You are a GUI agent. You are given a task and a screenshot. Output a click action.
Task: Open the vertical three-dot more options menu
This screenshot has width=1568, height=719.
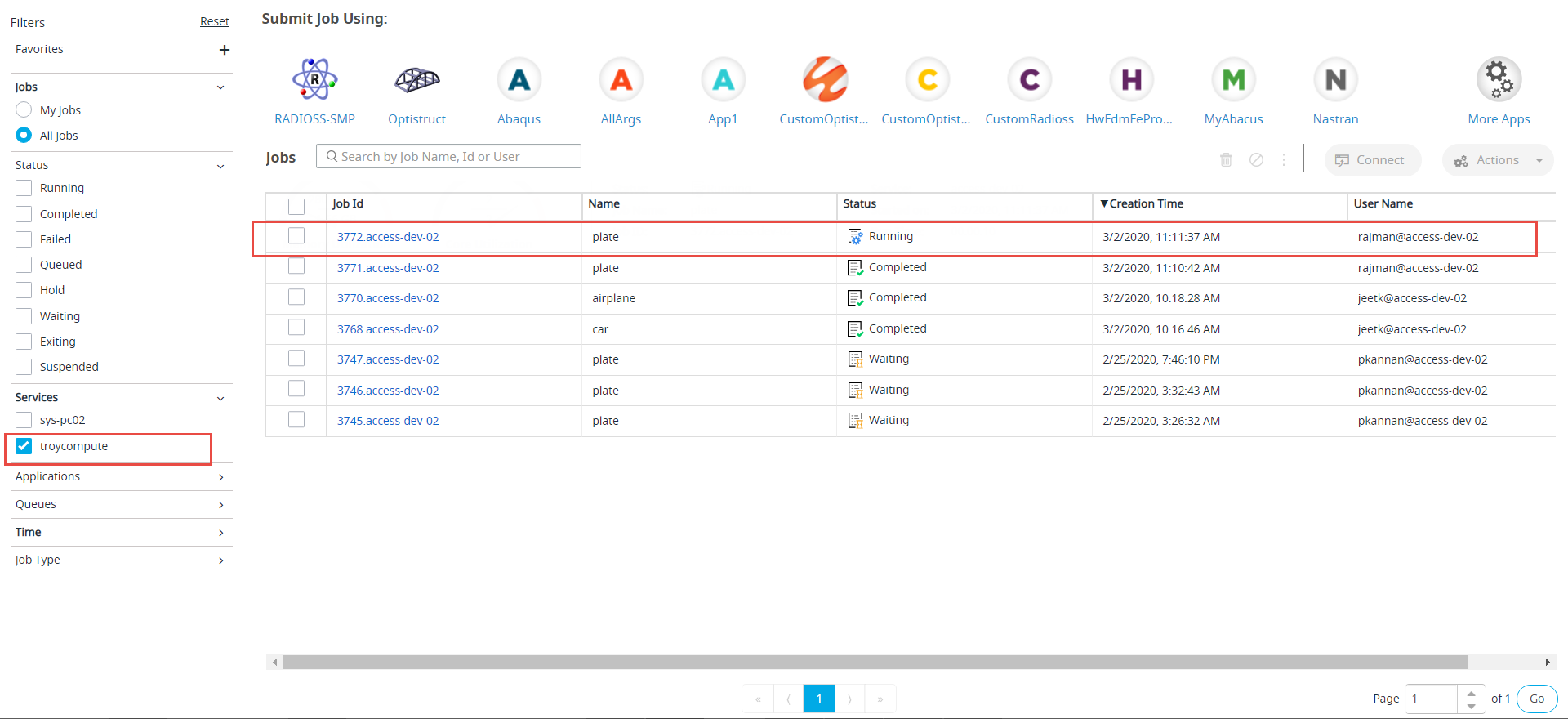1284,160
